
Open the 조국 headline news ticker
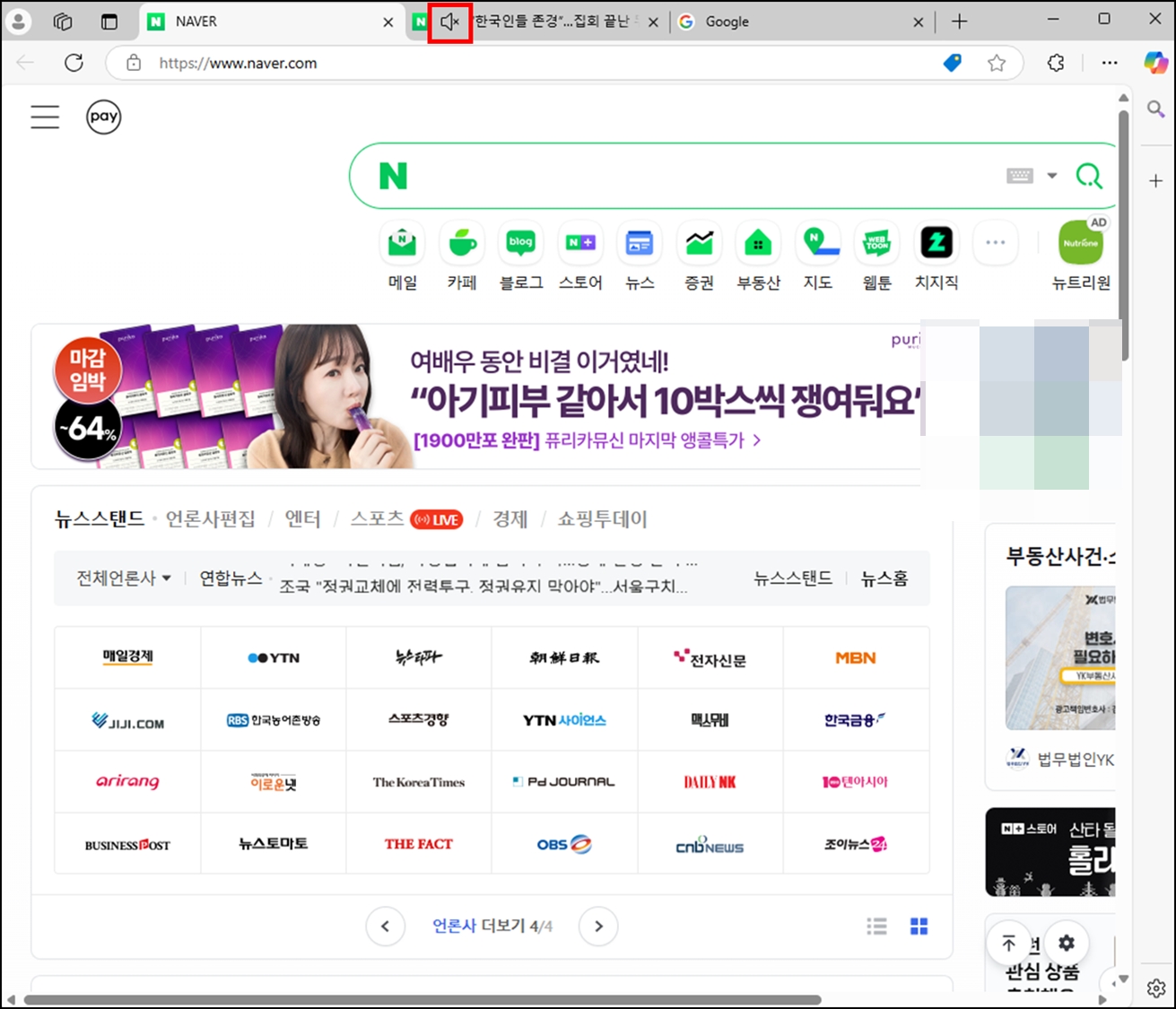483,587
